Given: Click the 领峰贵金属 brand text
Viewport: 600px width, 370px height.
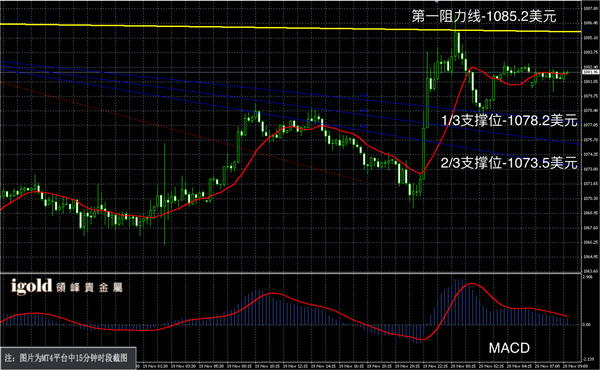Looking at the screenshot, I should [89, 288].
